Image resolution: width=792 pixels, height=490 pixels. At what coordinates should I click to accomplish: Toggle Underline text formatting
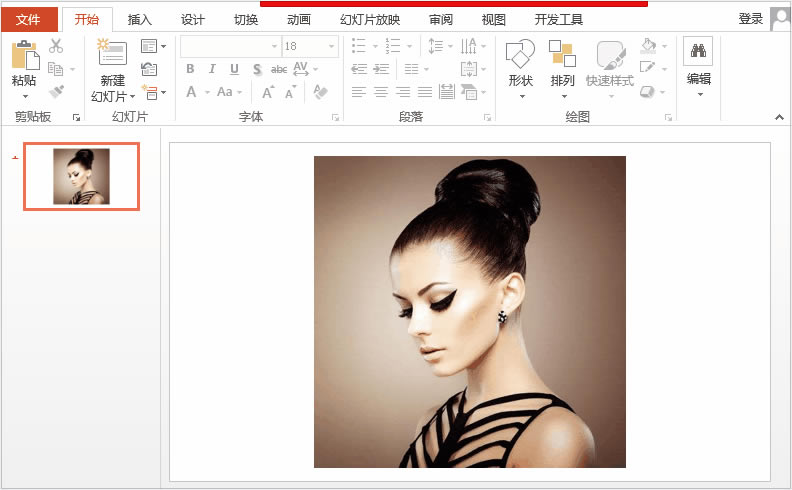(234, 69)
